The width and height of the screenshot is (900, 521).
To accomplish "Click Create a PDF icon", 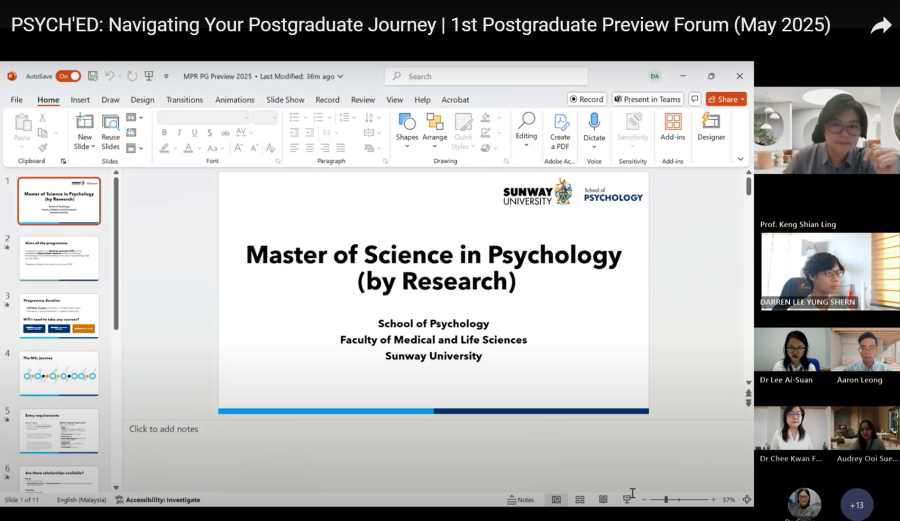I will 560,131.
